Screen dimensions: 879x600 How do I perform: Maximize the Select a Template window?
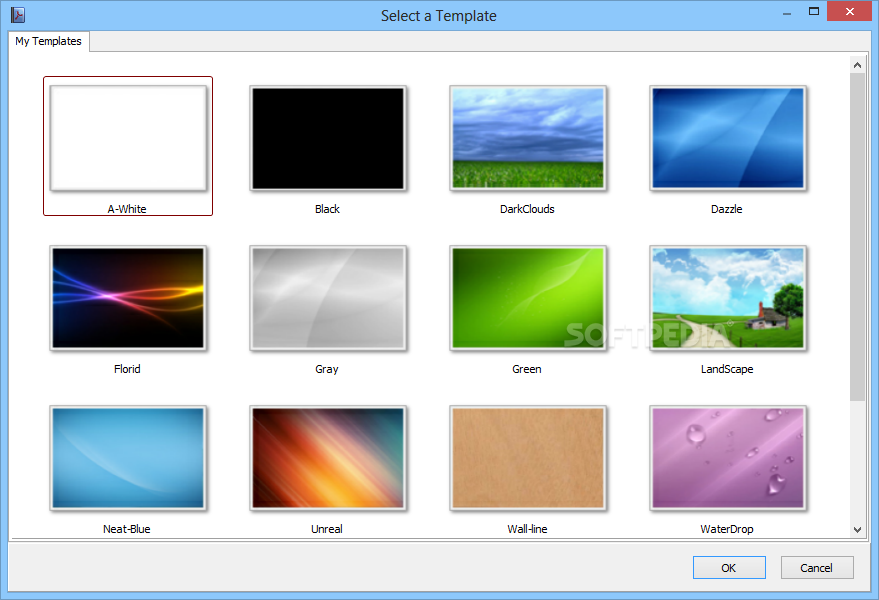pos(814,11)
